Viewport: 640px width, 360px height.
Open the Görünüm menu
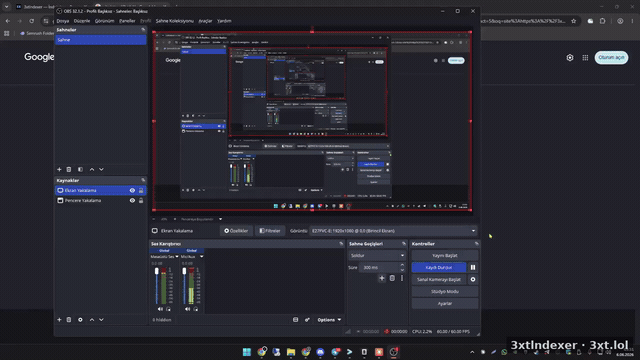[104, 21]
